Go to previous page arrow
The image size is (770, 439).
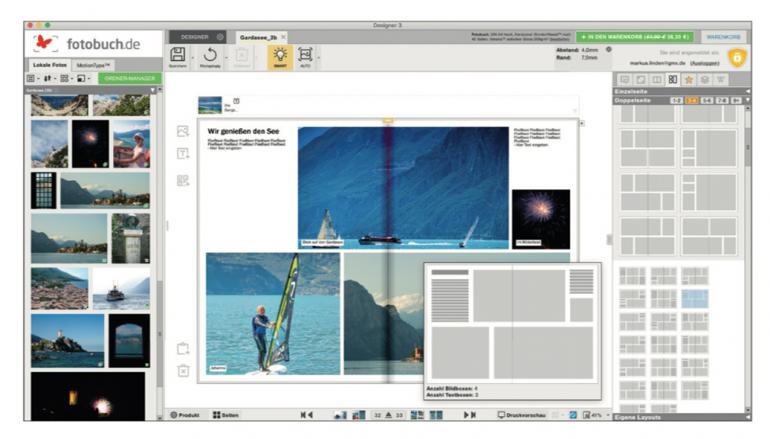(310, 415)
